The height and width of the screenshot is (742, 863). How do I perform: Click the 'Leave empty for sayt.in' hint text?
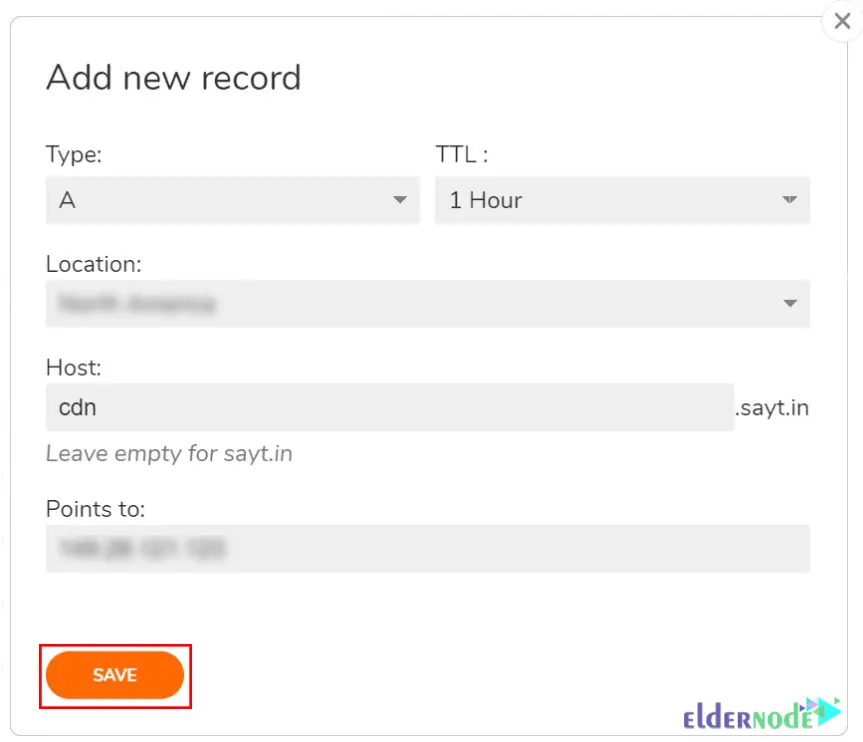pyautogui.click(x=168, y=453)
